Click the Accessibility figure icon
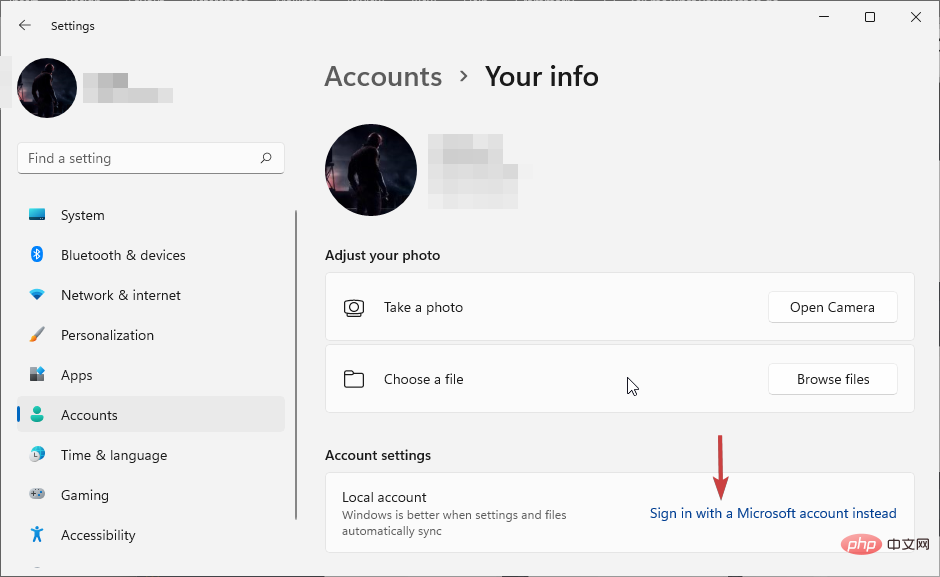The height and width of the screenshot is (577, 940). click(37, 534)
